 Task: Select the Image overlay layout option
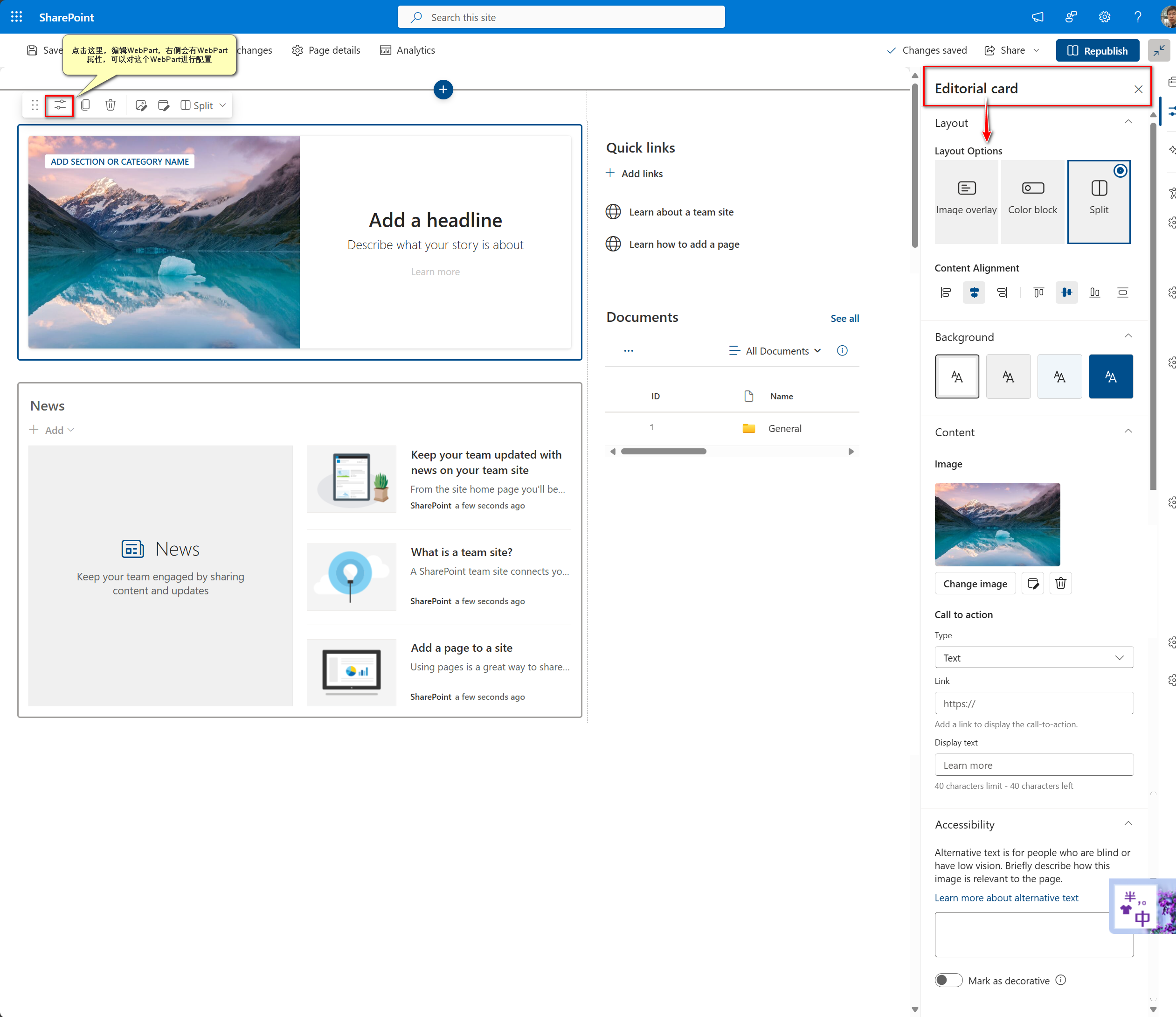click(x=966, y=201)
